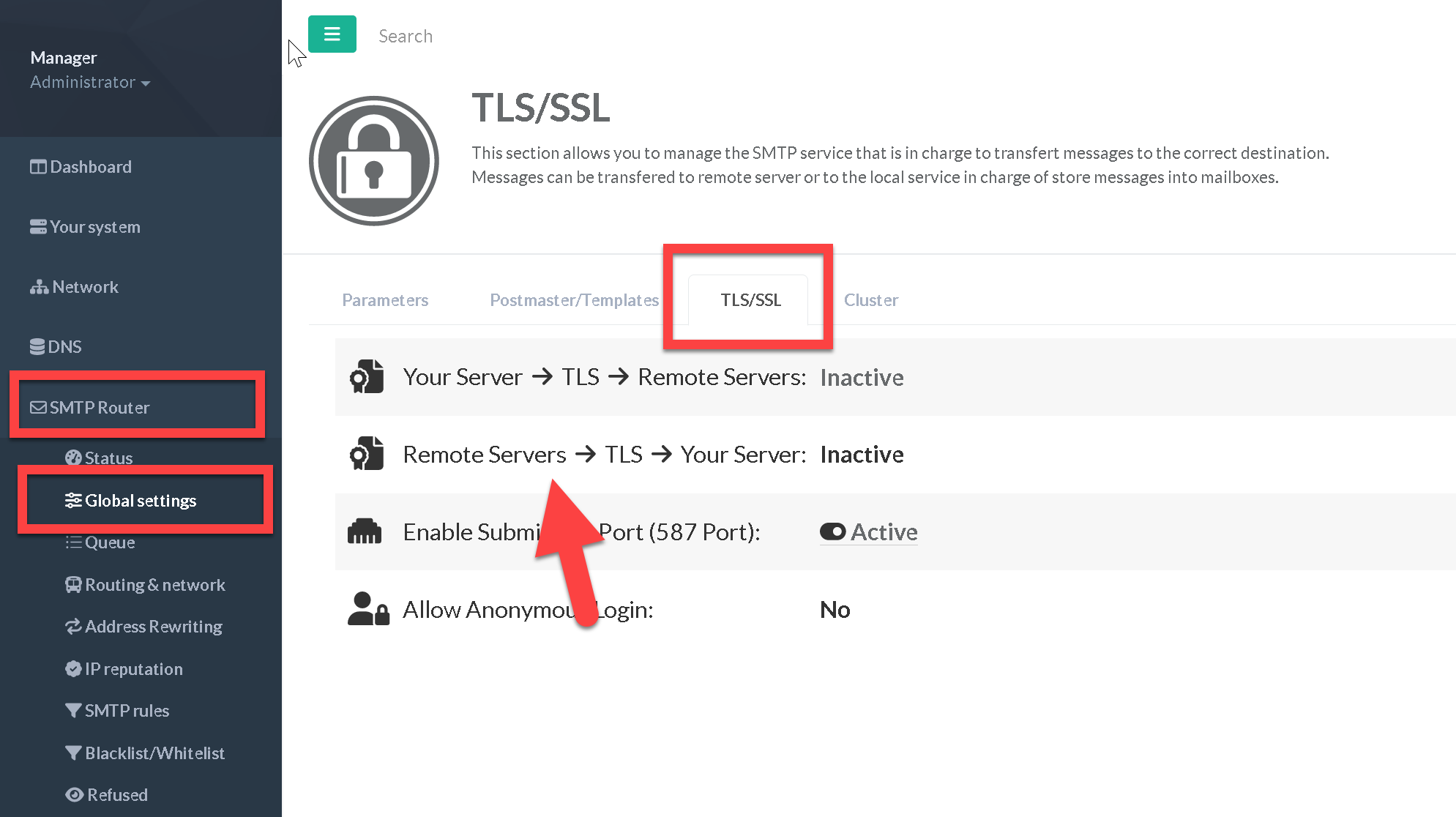1456x817 pixels.
Task: Click the Dashboard icon in sidebar
Action: tap(37, 167)
